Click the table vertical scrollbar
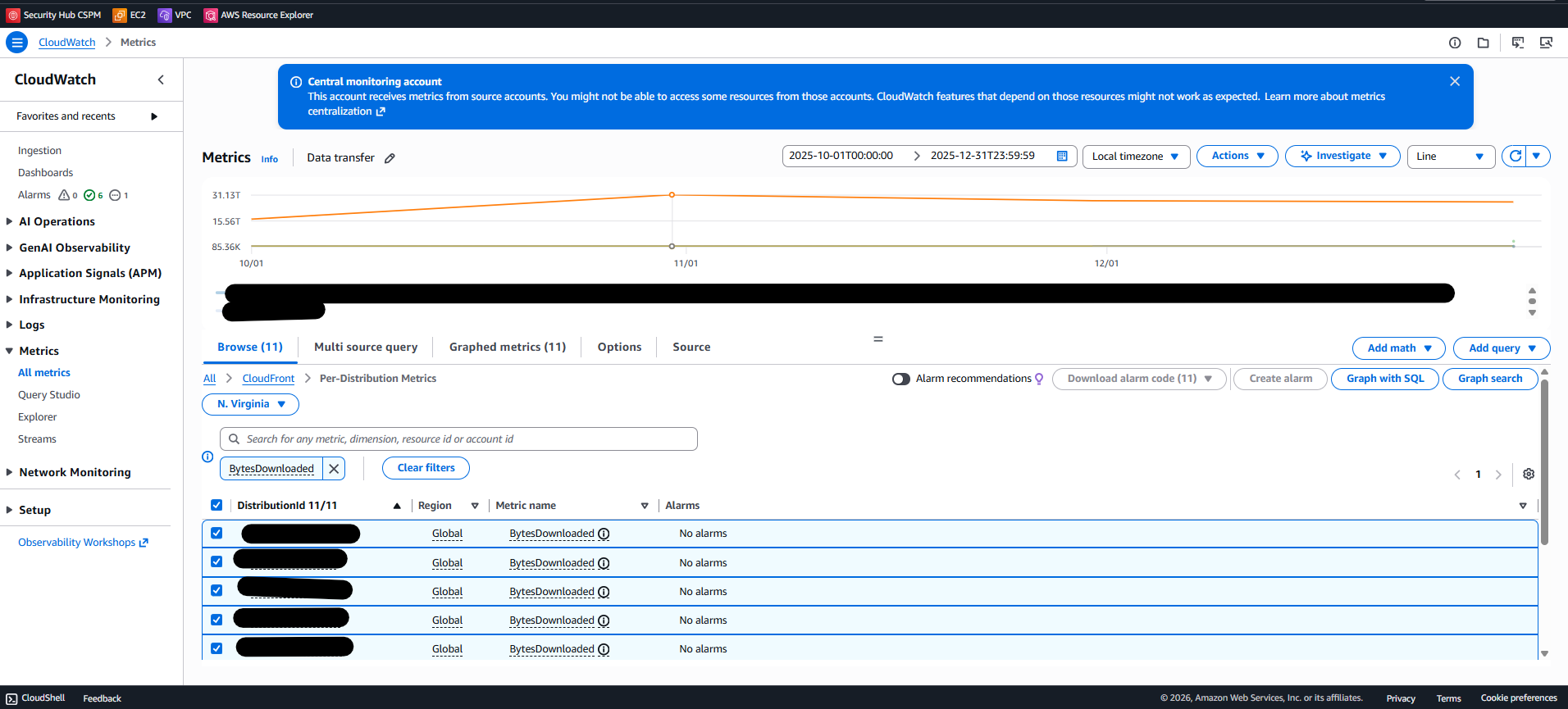 [x=1544, y=463]
